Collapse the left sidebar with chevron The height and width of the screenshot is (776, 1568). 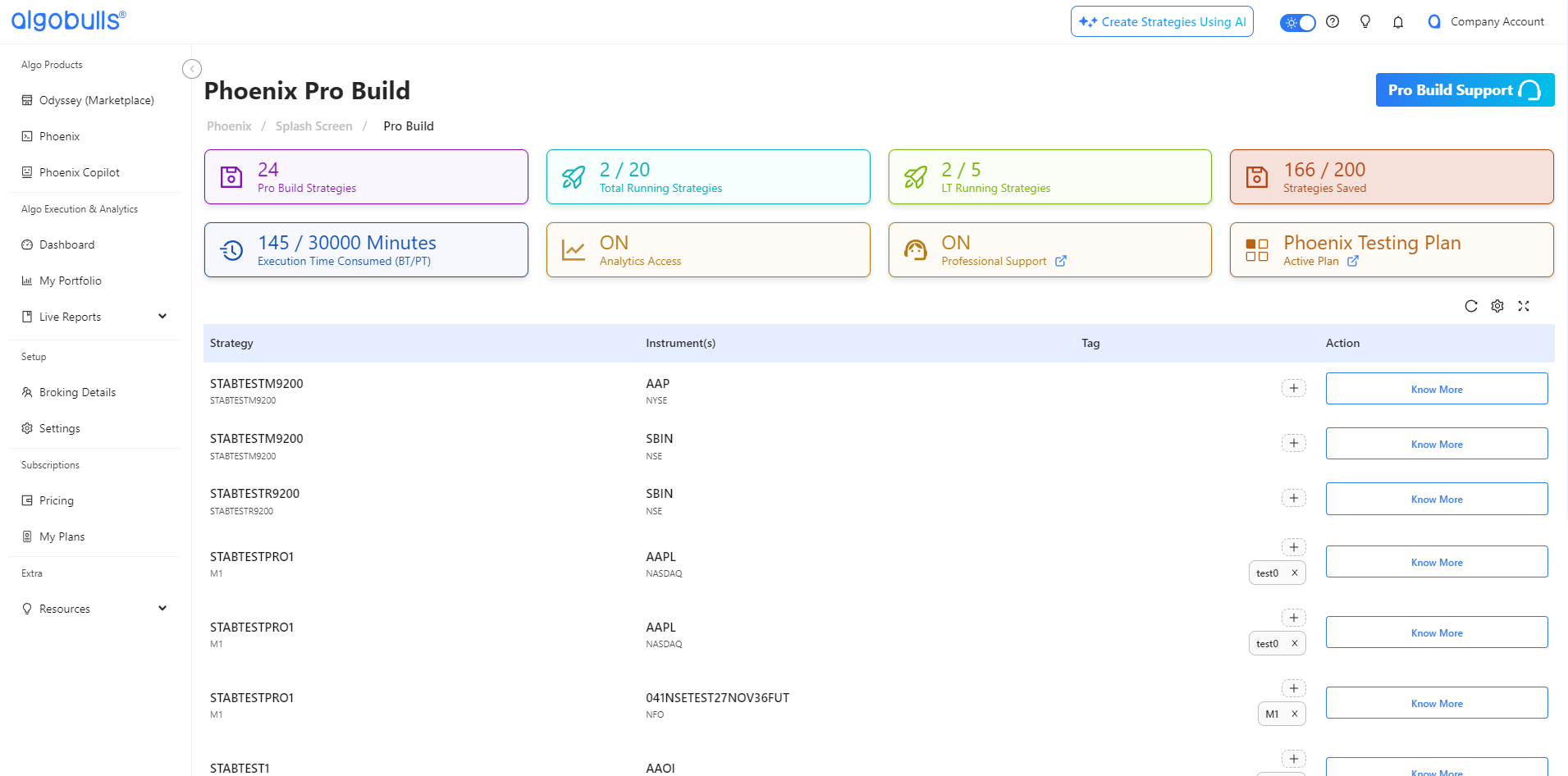pos(192,69)
